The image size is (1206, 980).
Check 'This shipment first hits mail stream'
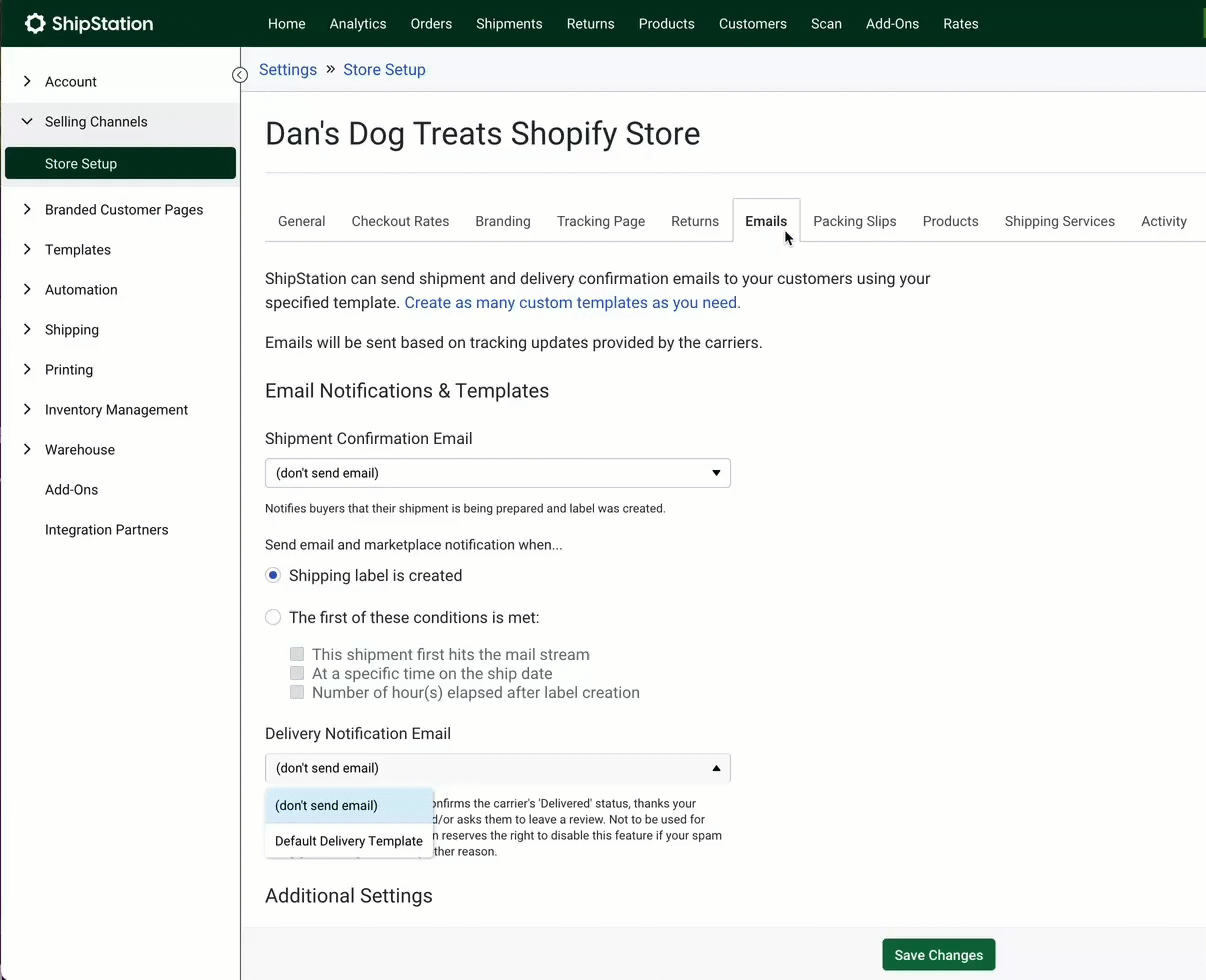click(297, 655)
